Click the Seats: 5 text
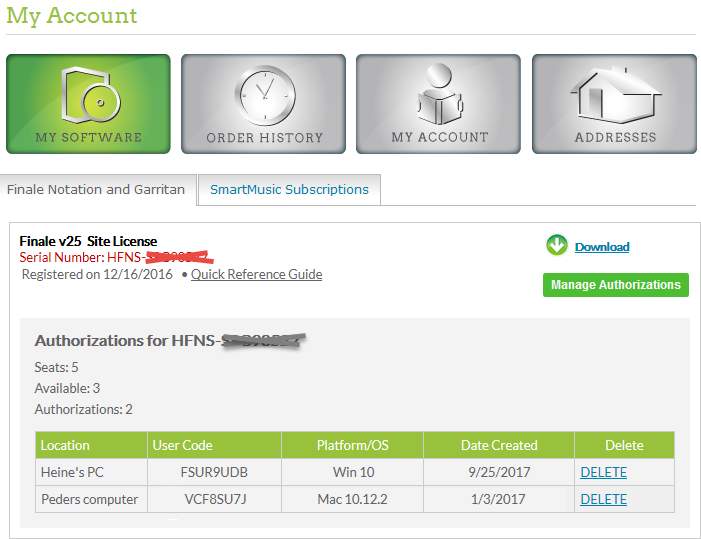701x539 pixels. pyautogui.click(x=56, y=367)
